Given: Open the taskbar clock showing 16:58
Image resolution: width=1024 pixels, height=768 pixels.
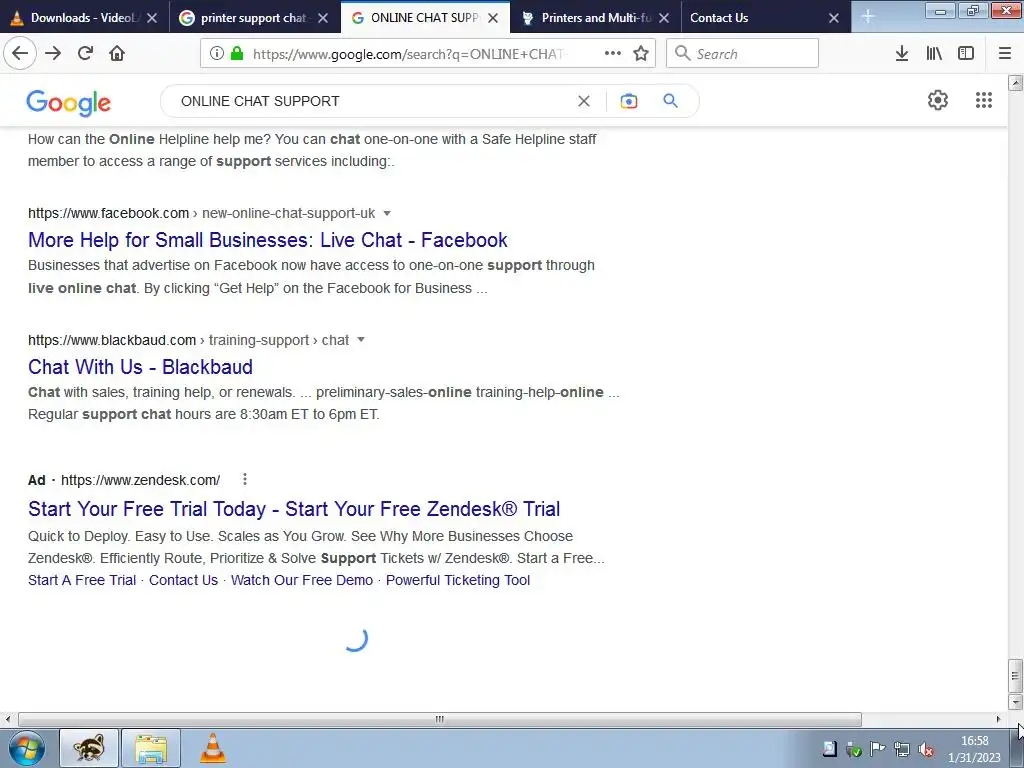Looking at the screenshot, I should [974, 749].
